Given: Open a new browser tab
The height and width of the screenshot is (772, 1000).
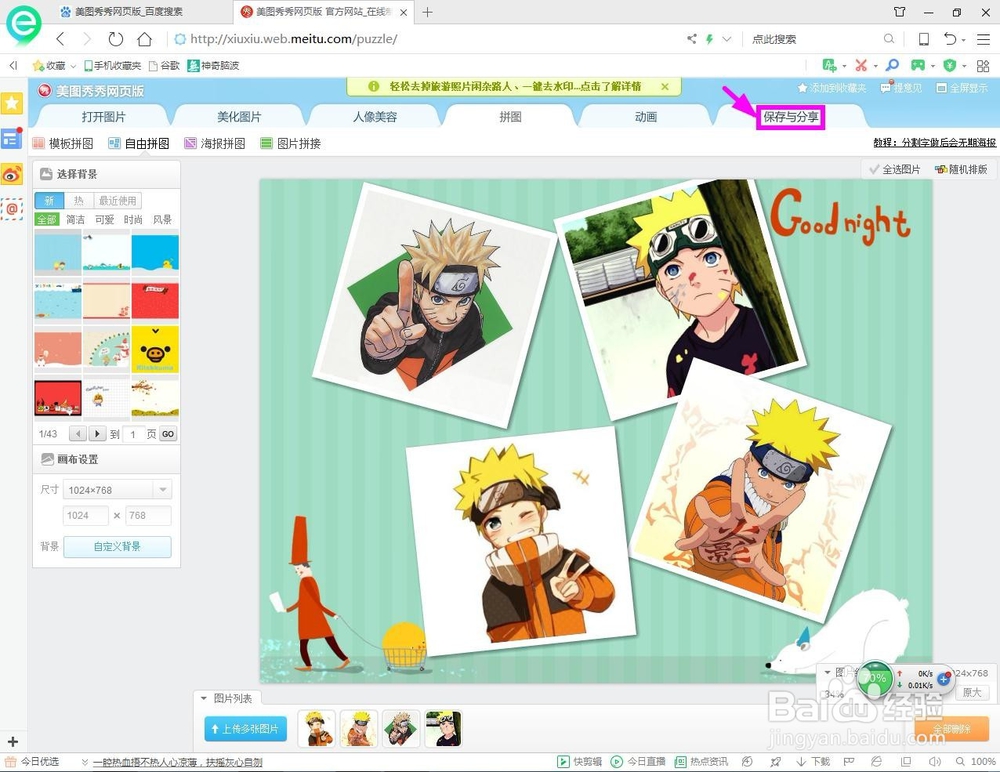Looking at the screenshot, I should (427, 12).
